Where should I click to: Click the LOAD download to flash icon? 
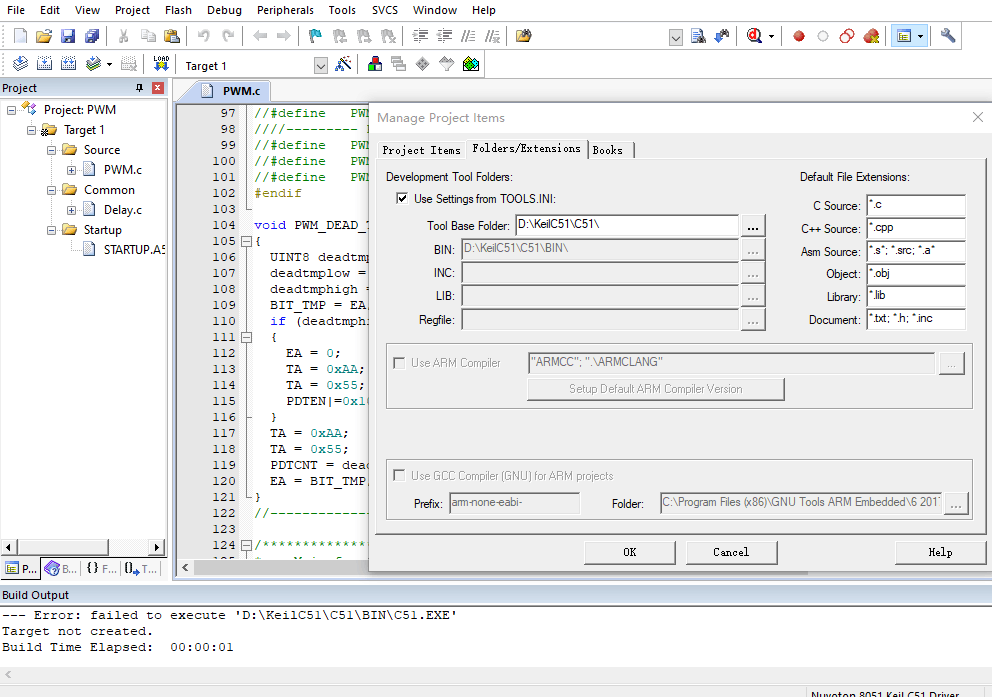[161, 64]
